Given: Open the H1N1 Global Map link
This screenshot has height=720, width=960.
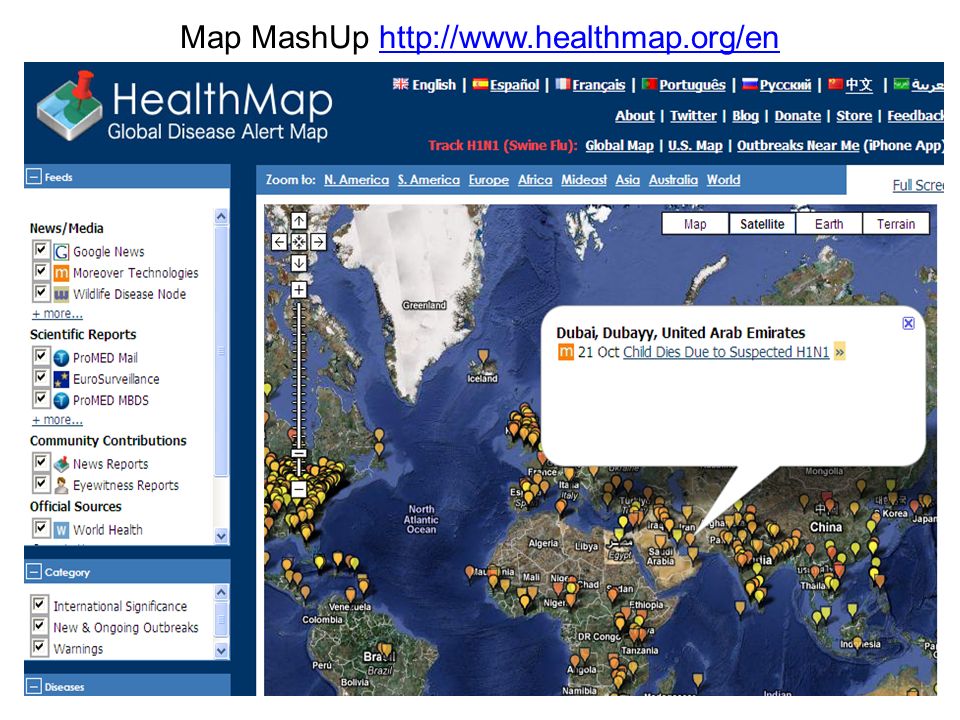Looking at the screenshot, I should pyautogui.click(x=620, y=146).
